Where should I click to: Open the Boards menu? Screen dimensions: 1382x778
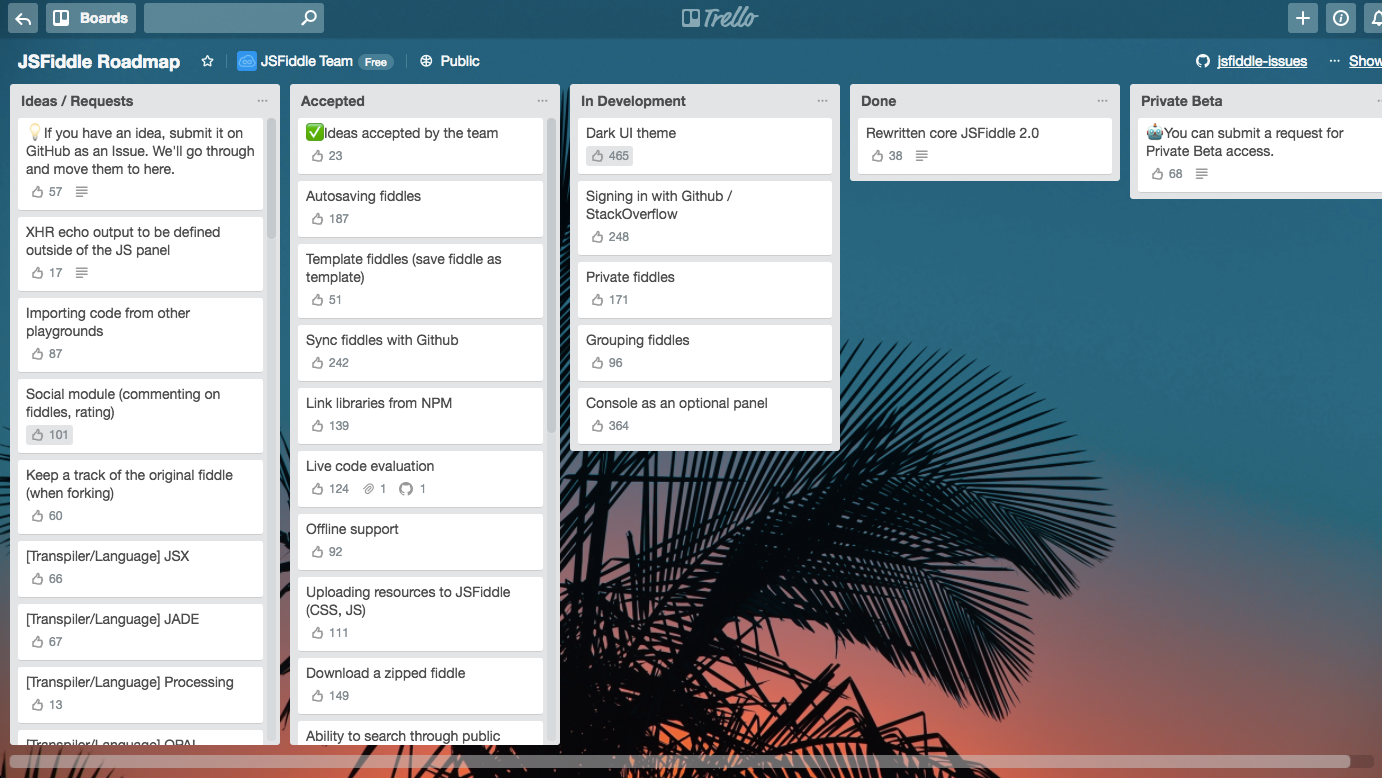[x=91, y=18]
